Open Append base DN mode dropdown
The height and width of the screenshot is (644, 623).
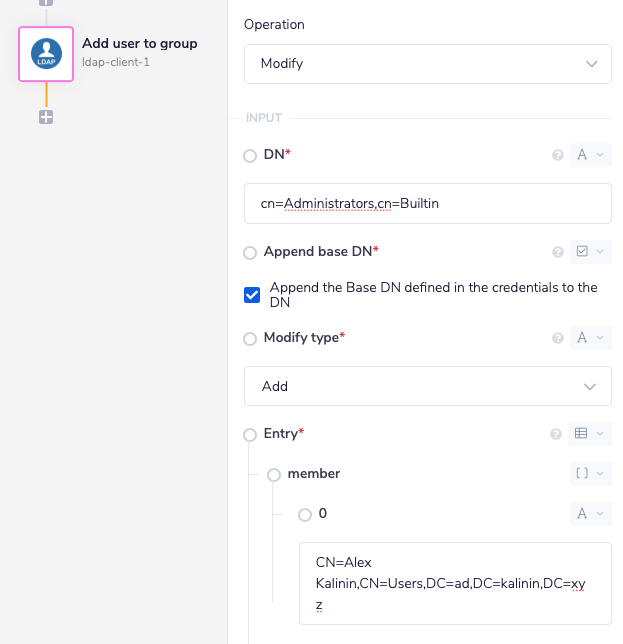click(x=590, y=252)
